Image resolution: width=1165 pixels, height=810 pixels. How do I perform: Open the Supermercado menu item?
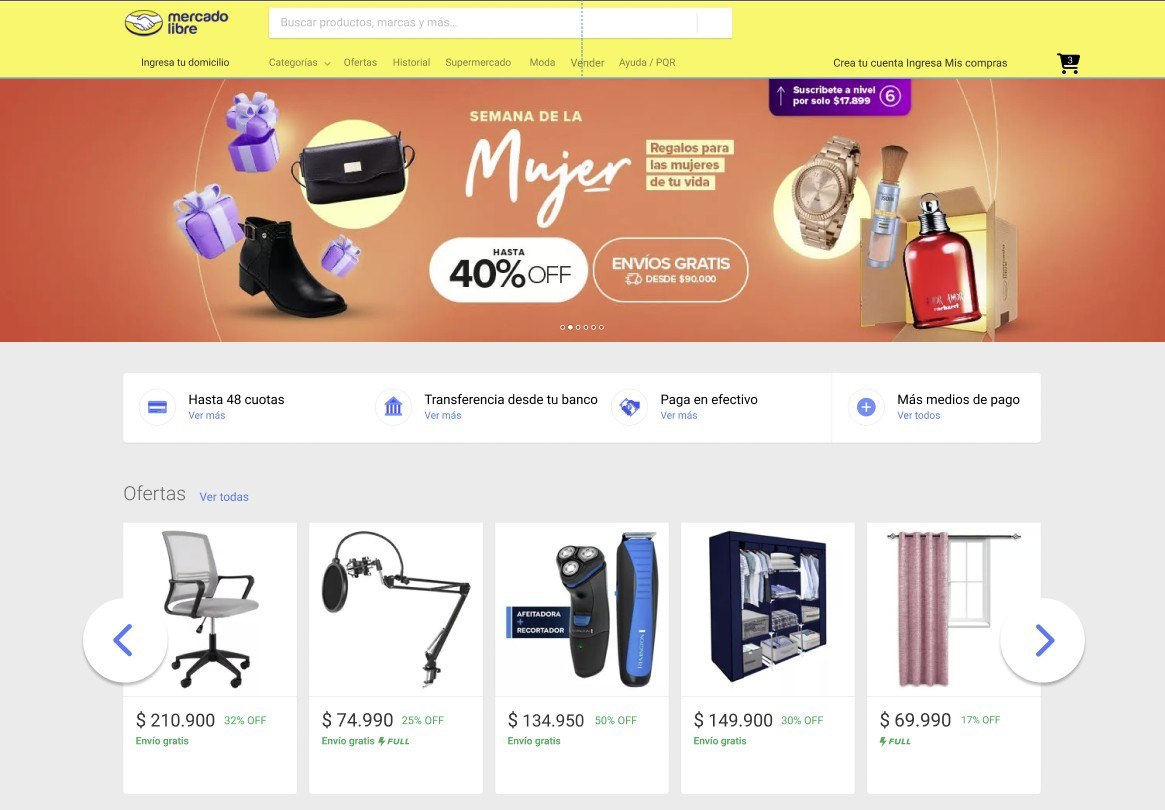tap(478, 62)
